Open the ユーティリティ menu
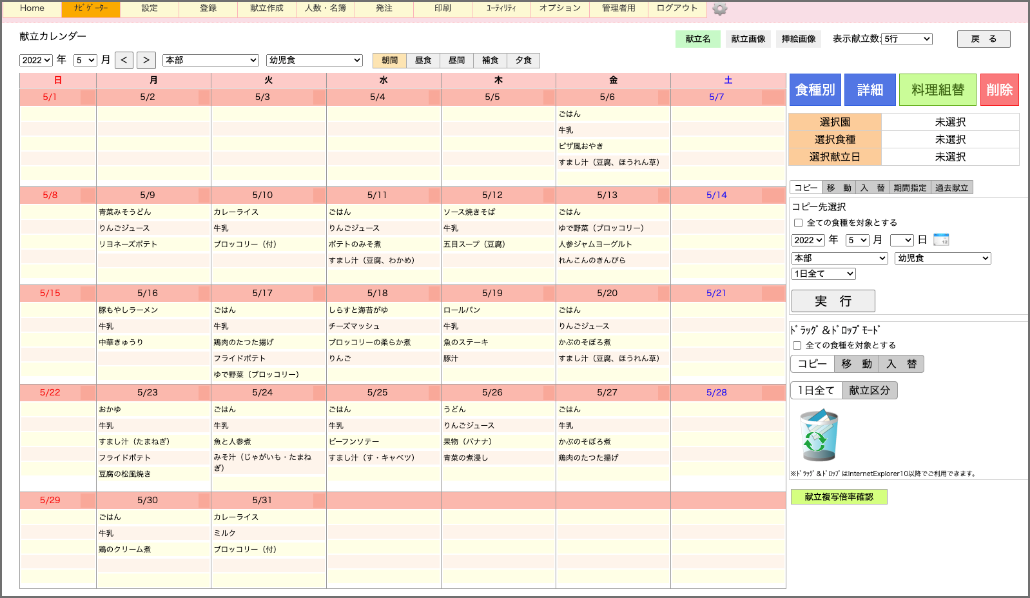This screenshot has width=1030, height=598. [x=501, y=9]
